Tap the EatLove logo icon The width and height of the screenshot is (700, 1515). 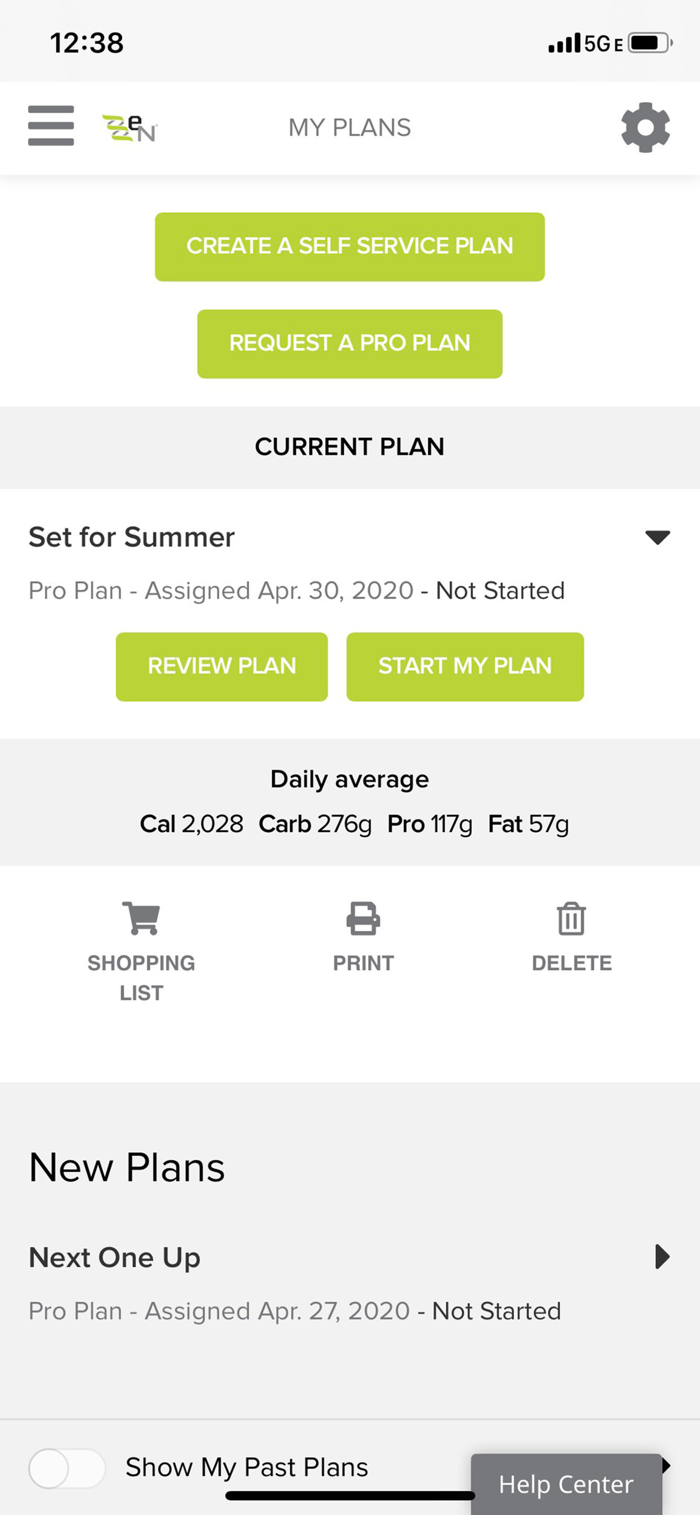(x=130, y=128)
